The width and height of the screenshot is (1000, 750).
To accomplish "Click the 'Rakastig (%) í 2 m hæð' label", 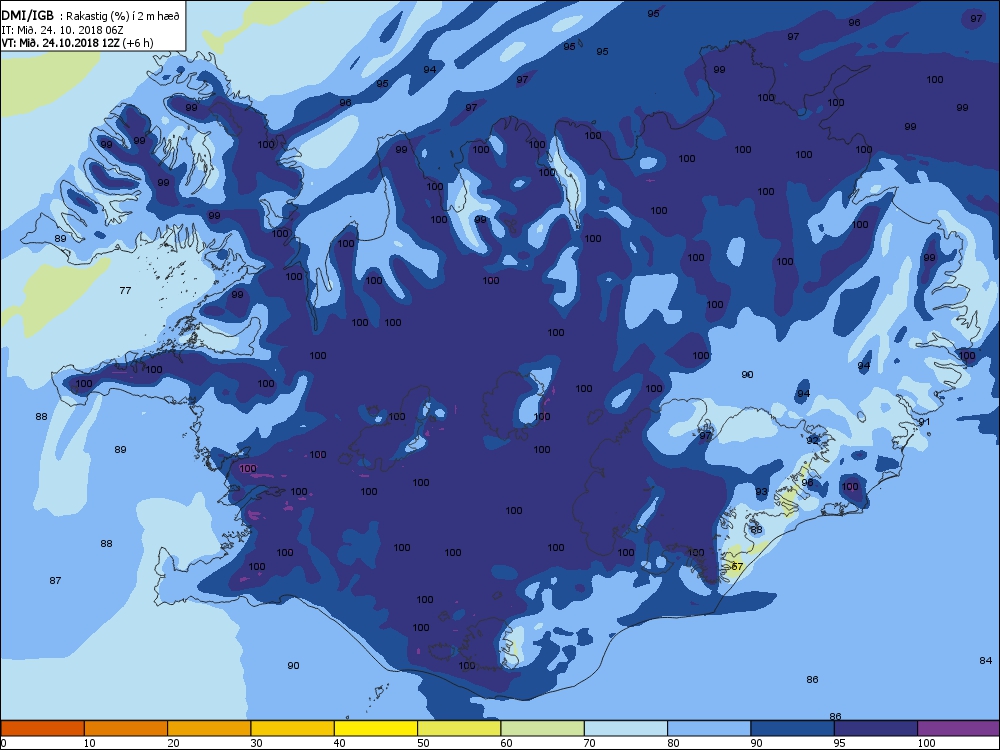I will pos(124,16).
